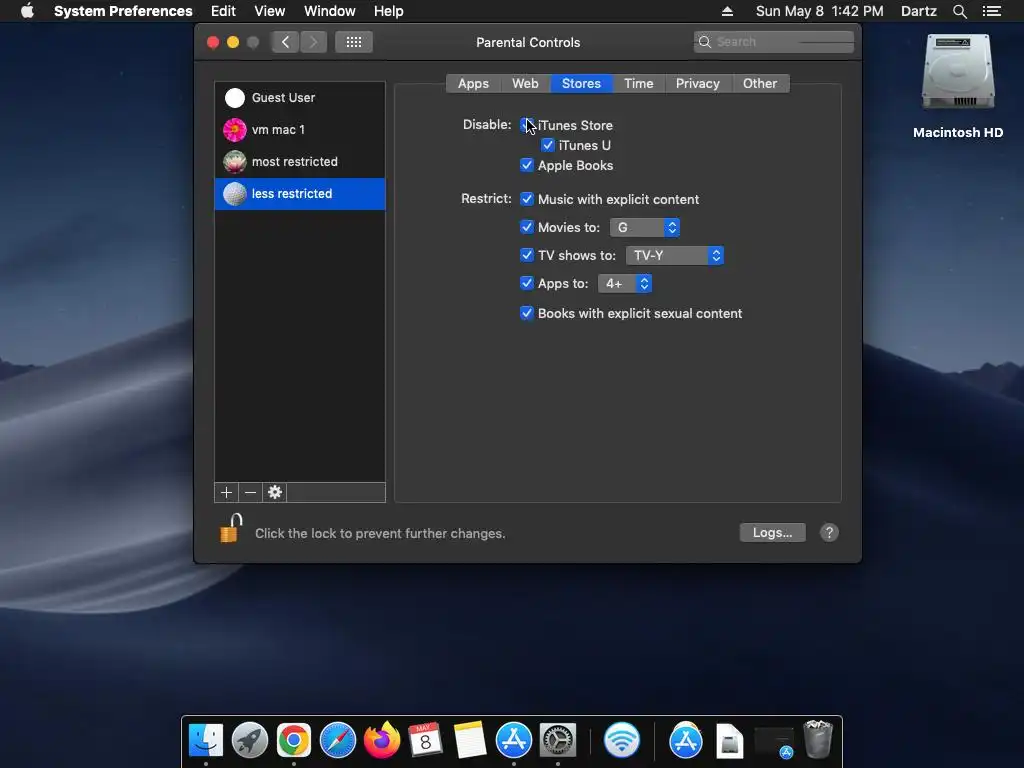Image resolution: width=1024 pixels, height=768 pixels.
Task: Go back with the left chevron
Action: 285,42
